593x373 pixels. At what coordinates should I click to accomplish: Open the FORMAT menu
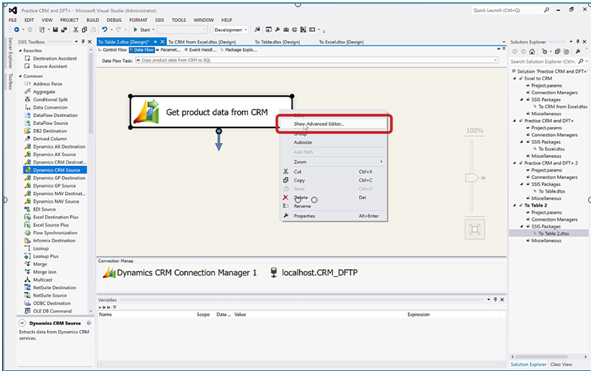[138, 20]
